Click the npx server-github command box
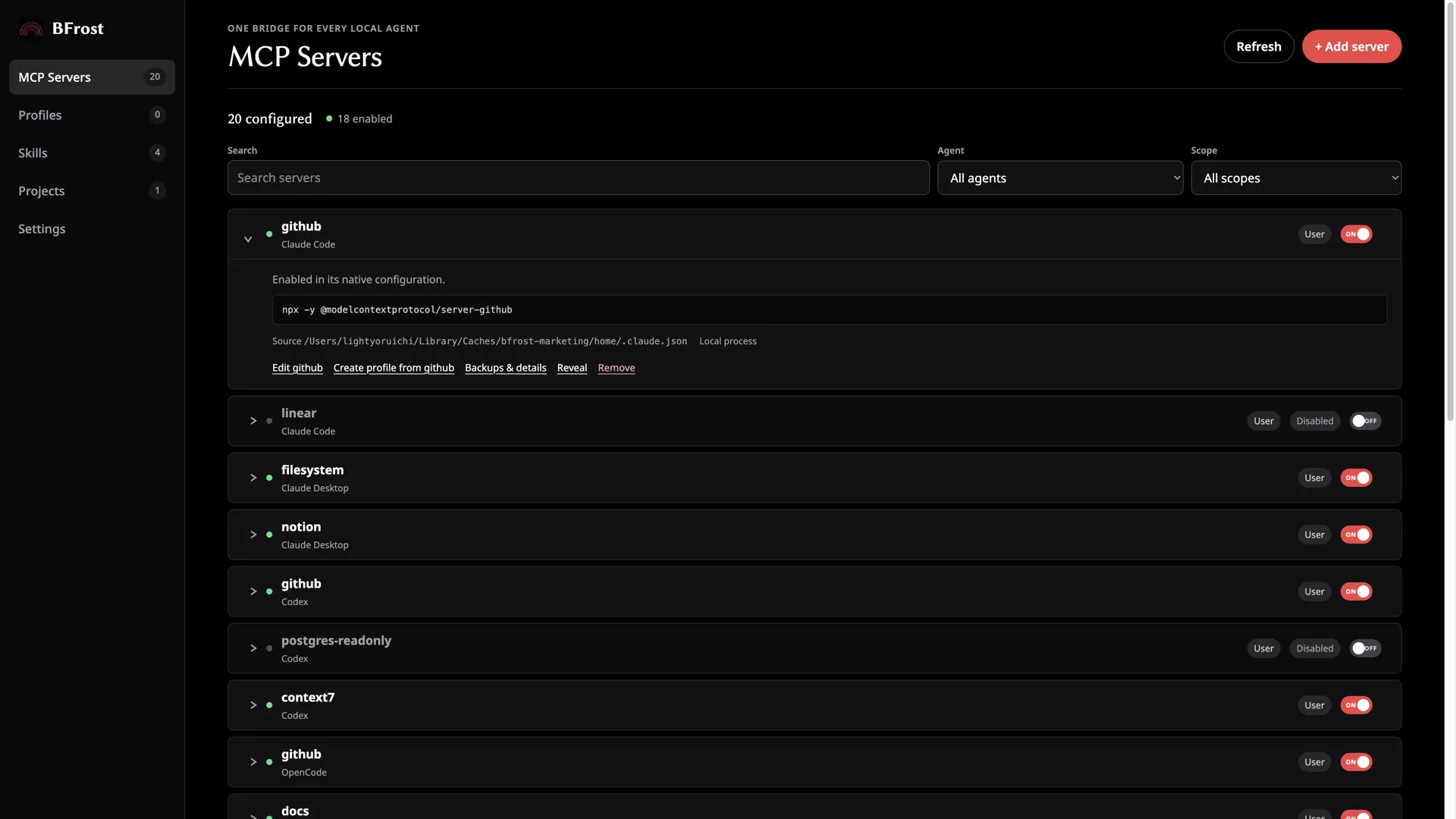This screenshot has height=819, width=1456. [830, 310]
